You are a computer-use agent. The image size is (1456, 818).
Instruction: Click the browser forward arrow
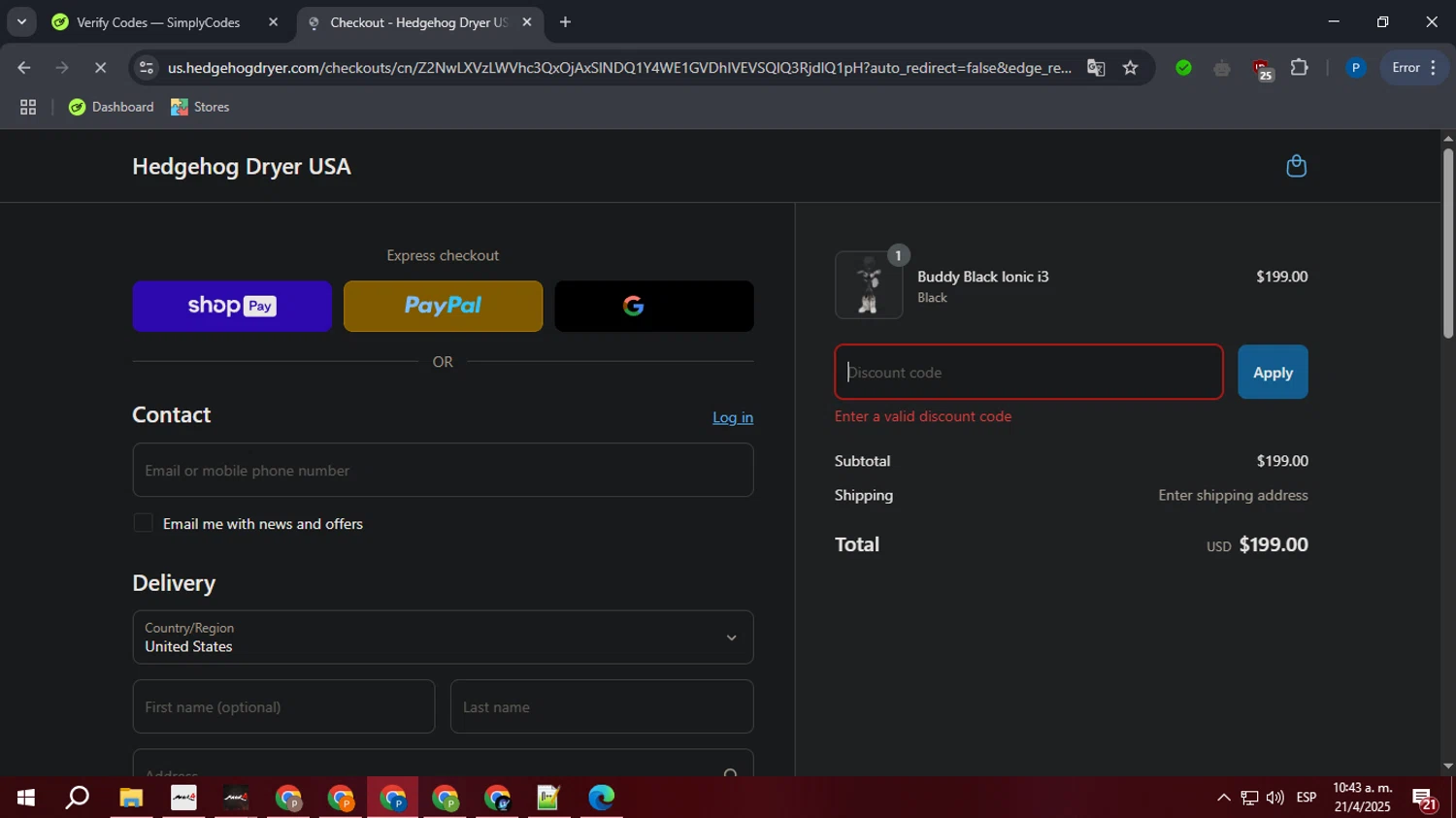[62, 68]
